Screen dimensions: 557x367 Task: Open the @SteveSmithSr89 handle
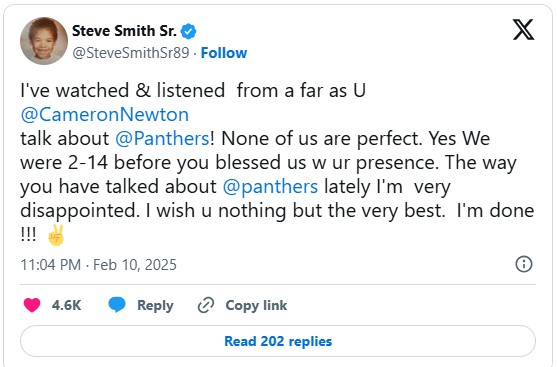131,53
